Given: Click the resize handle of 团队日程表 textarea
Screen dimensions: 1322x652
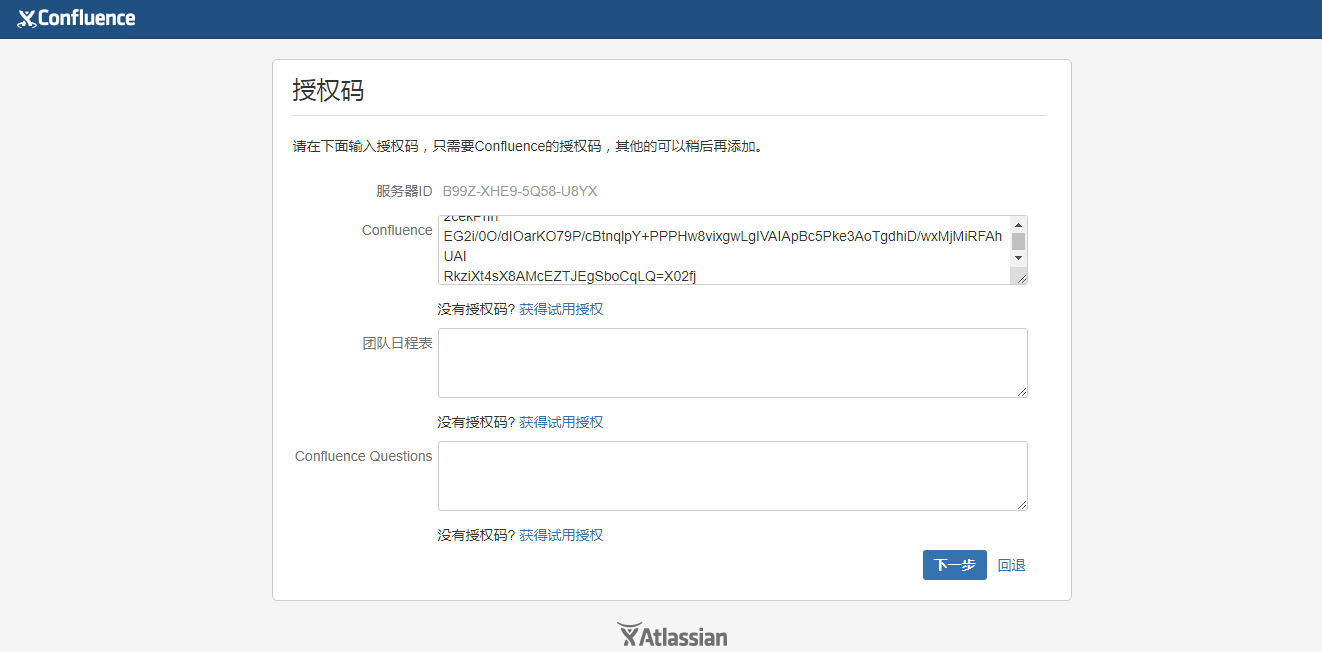Looking at the screenshot, I should click(x=1021, y=391).
